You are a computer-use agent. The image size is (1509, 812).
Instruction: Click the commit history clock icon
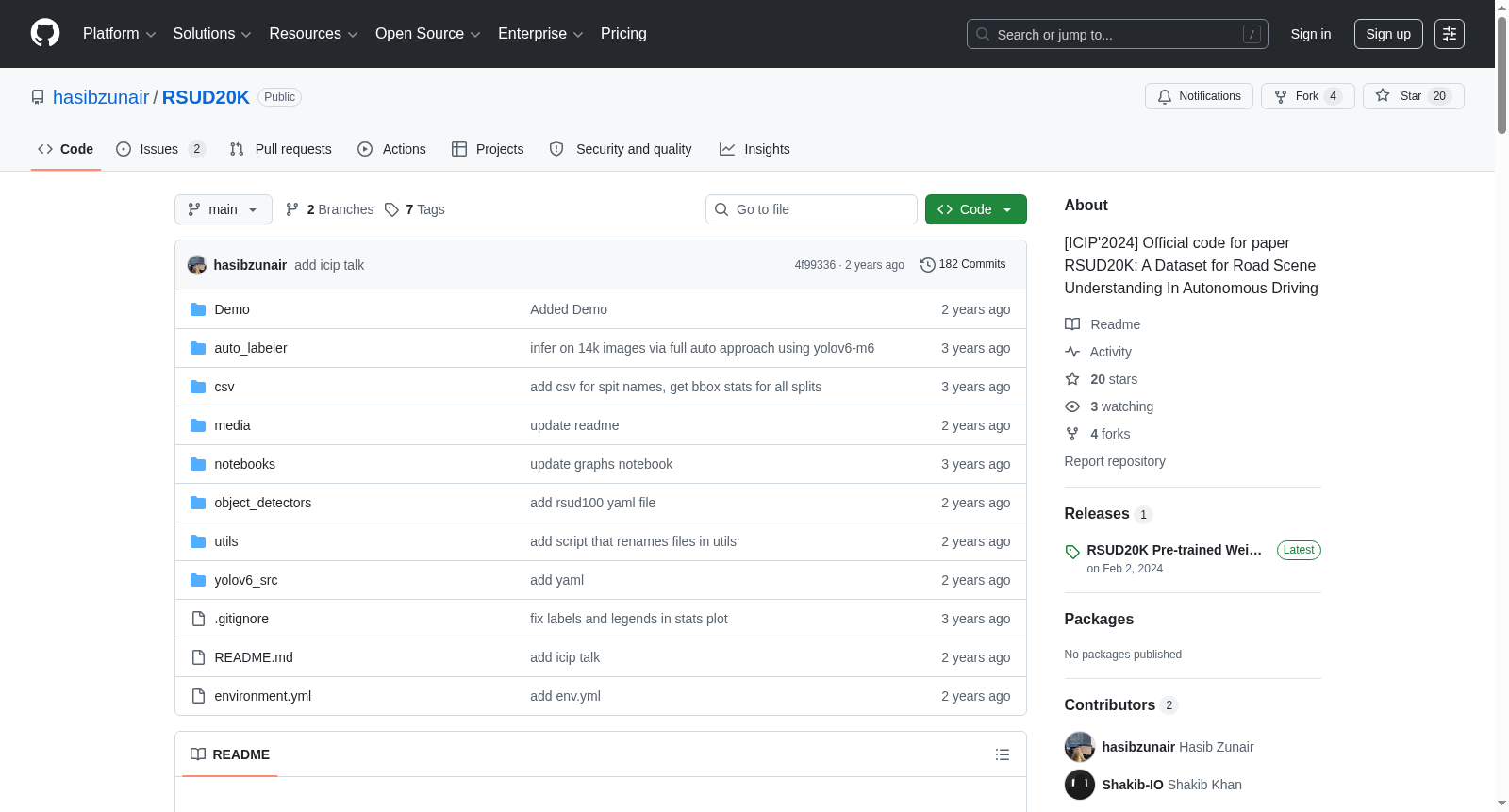click(x=928, y=265)
